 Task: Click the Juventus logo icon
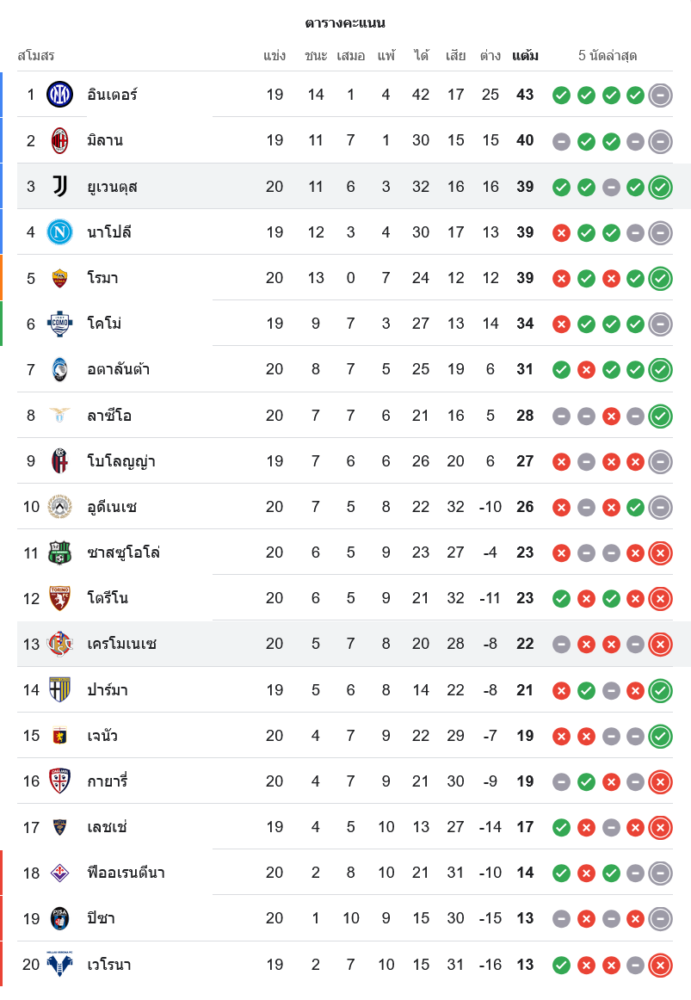click(60, 186)
